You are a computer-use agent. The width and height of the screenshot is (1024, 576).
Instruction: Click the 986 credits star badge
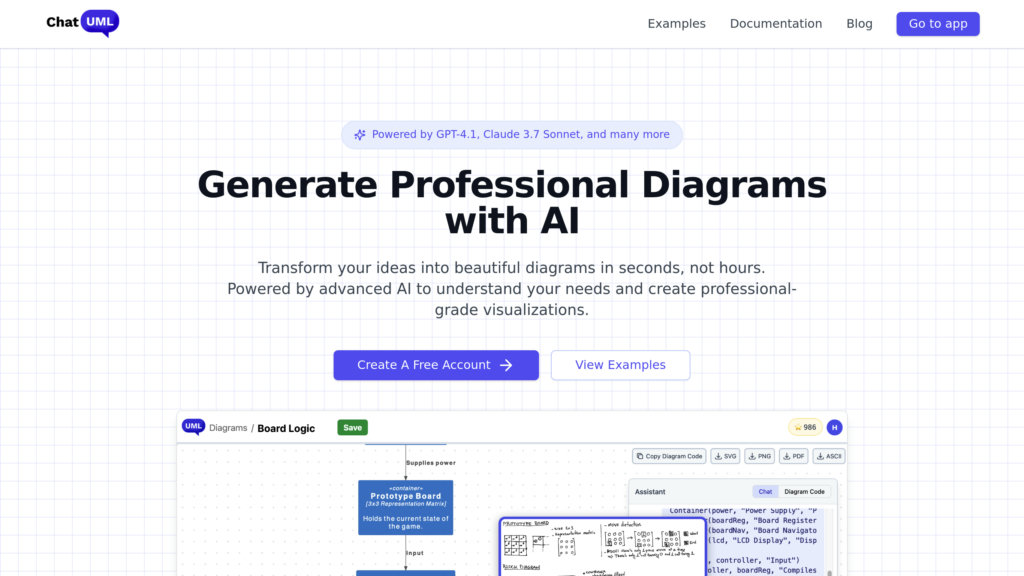[805, 427]
